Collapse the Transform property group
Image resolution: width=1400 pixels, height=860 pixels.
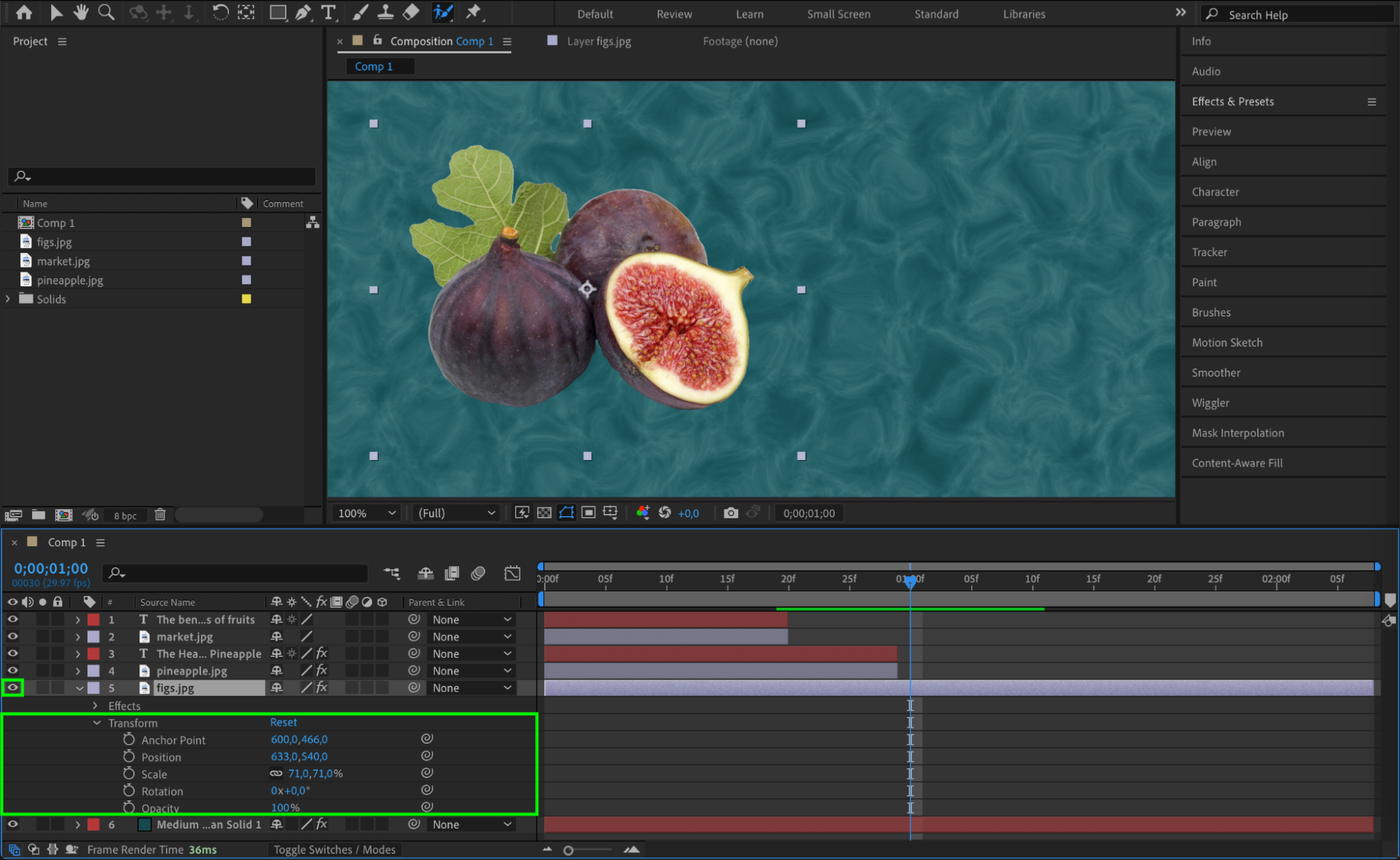pos(97,723)
